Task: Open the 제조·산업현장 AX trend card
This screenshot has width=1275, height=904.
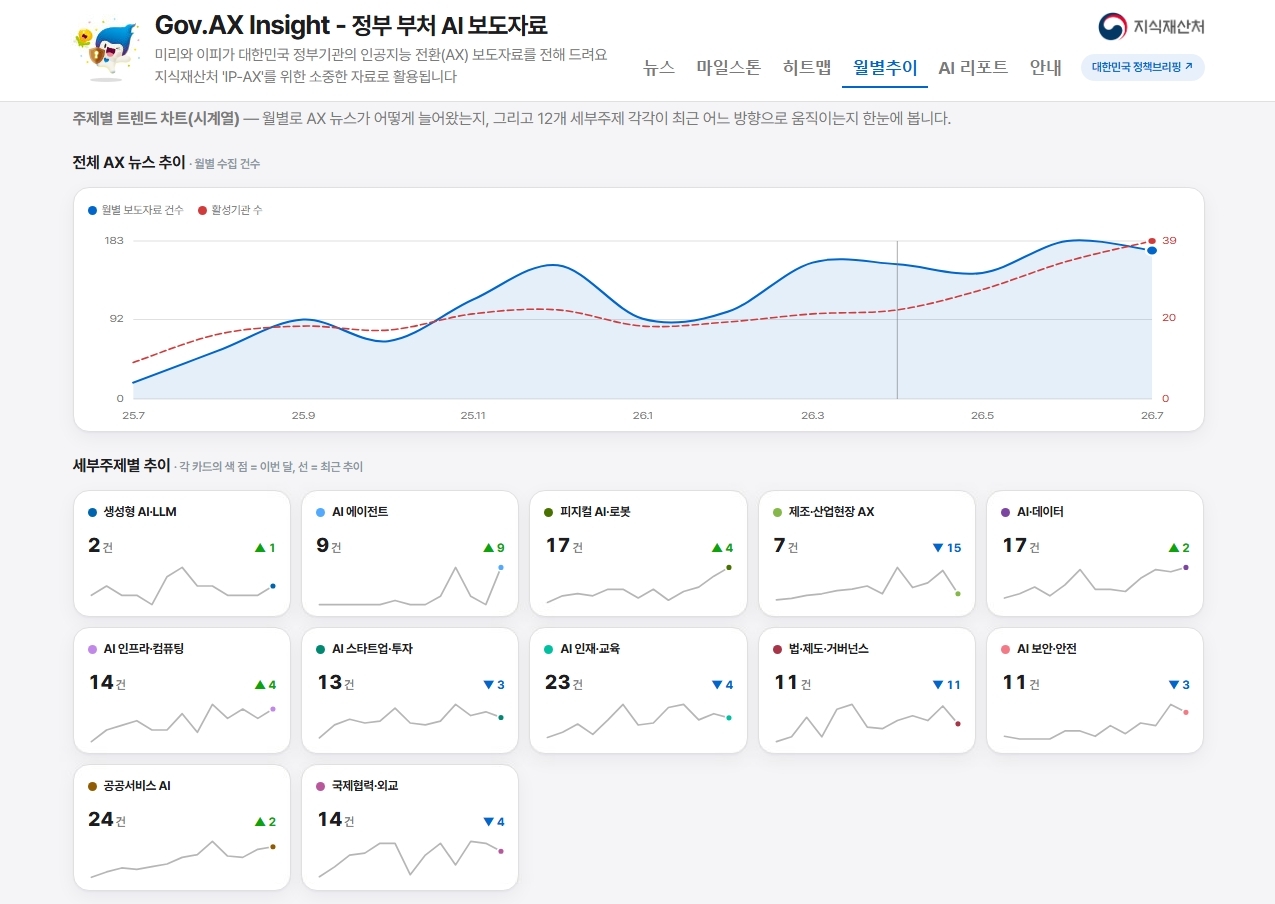Action: (x=867, y=553)
